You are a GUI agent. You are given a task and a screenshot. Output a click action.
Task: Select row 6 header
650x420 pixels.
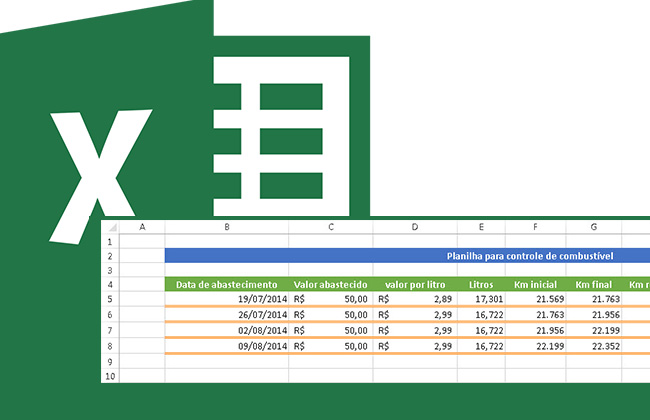point(110,315)
